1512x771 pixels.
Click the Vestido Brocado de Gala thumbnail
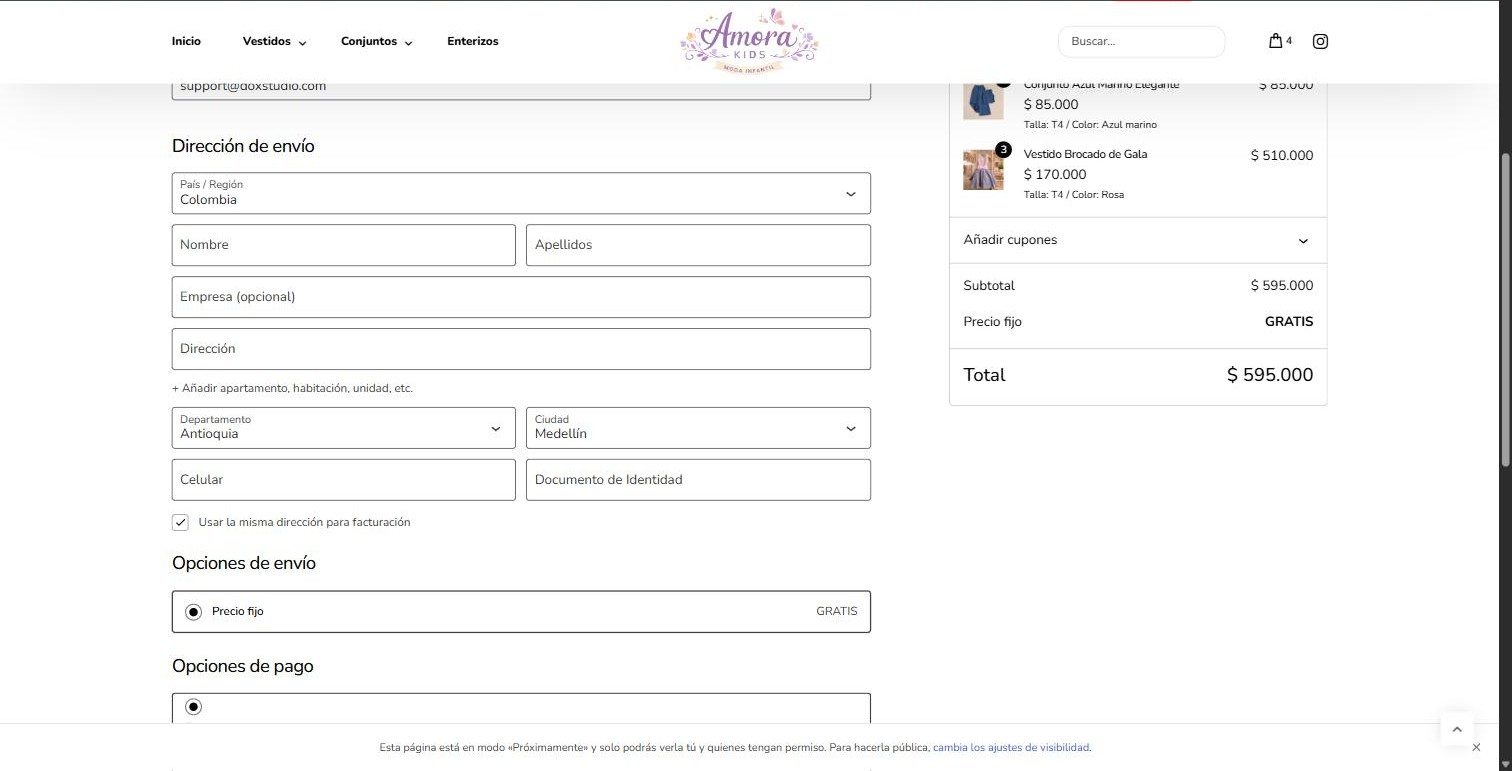pos(983,170)
